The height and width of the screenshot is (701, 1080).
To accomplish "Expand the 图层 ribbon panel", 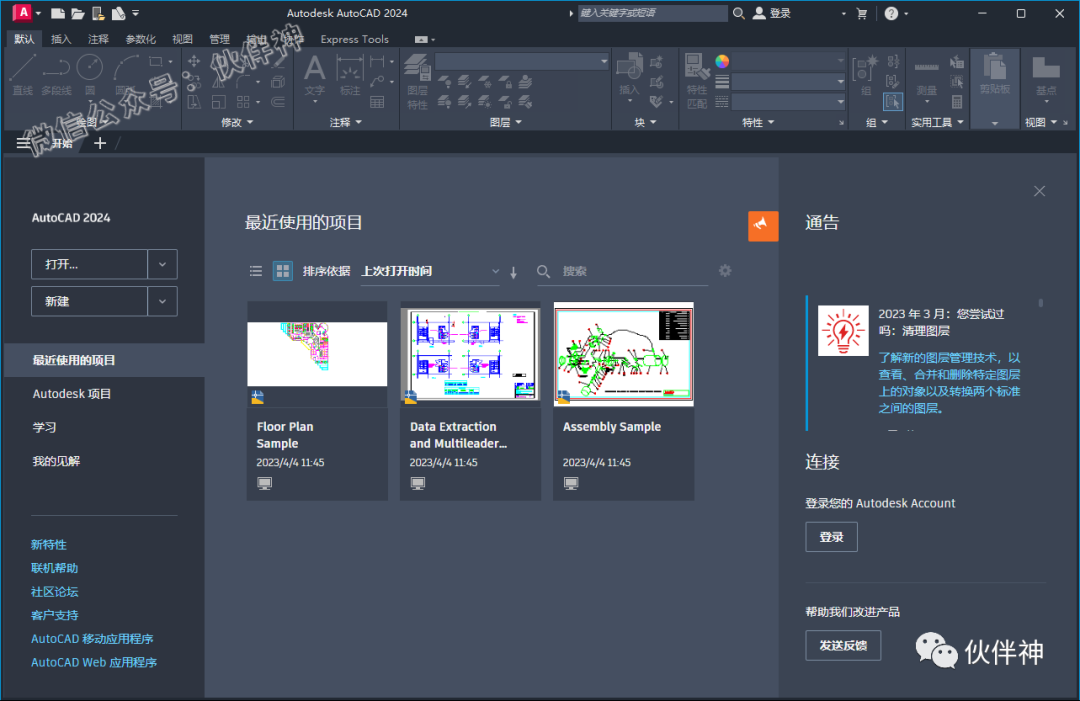I will pos(506,122).
